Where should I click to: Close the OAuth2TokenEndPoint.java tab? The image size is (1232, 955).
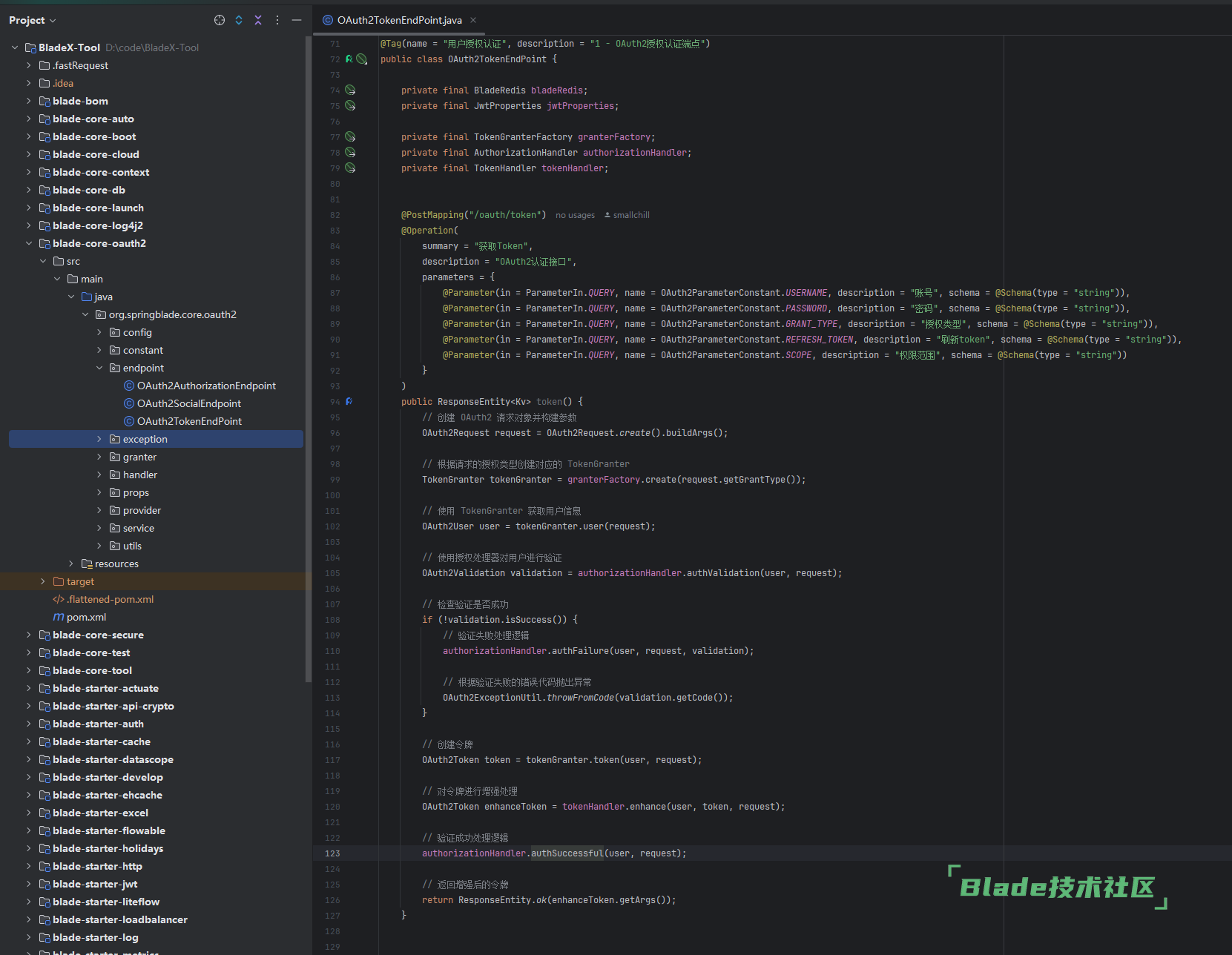[x=473, y=20]
